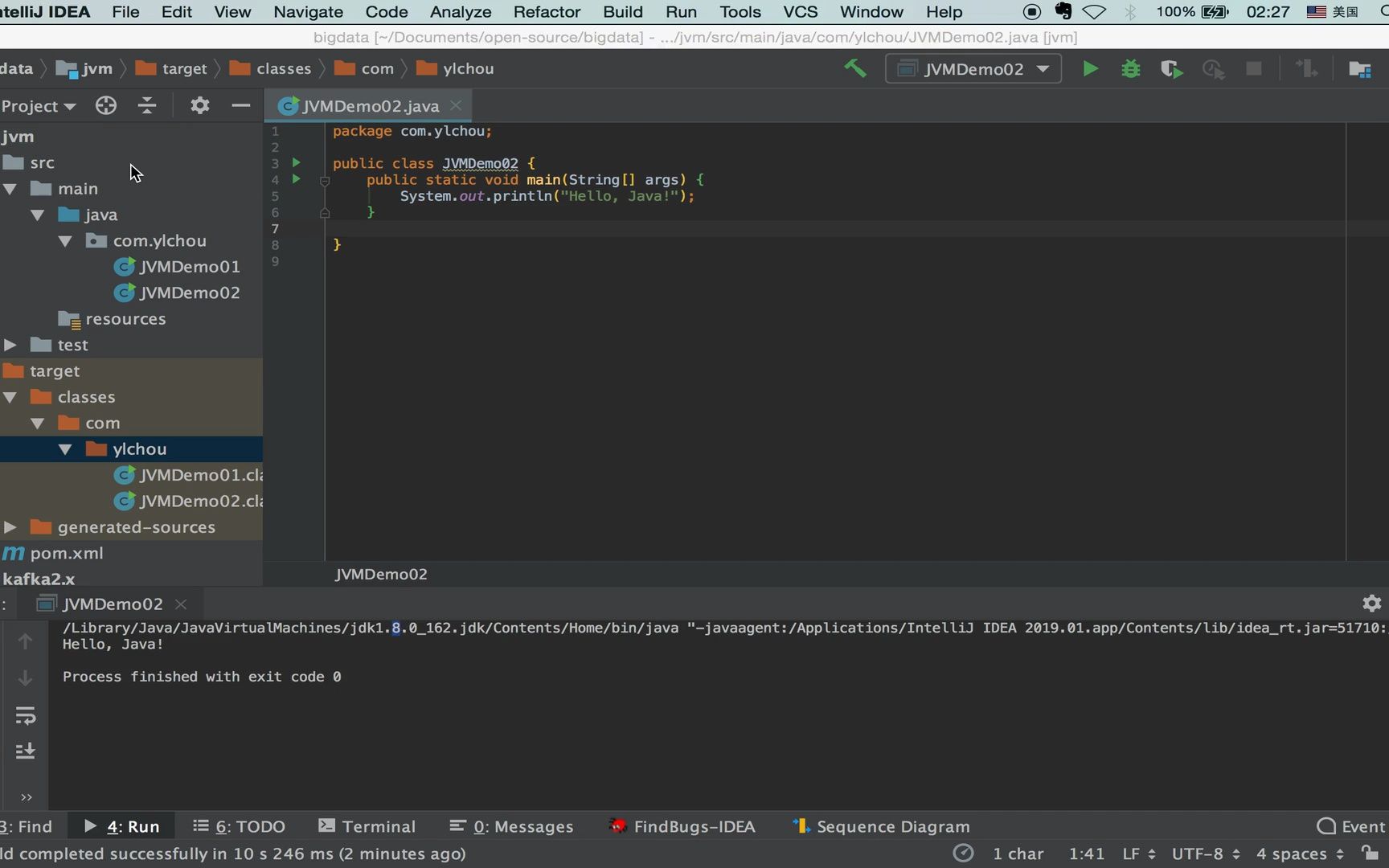Open the Event Log
This screenshot has width=1389, height=868.
click(x=1352, y=826)
